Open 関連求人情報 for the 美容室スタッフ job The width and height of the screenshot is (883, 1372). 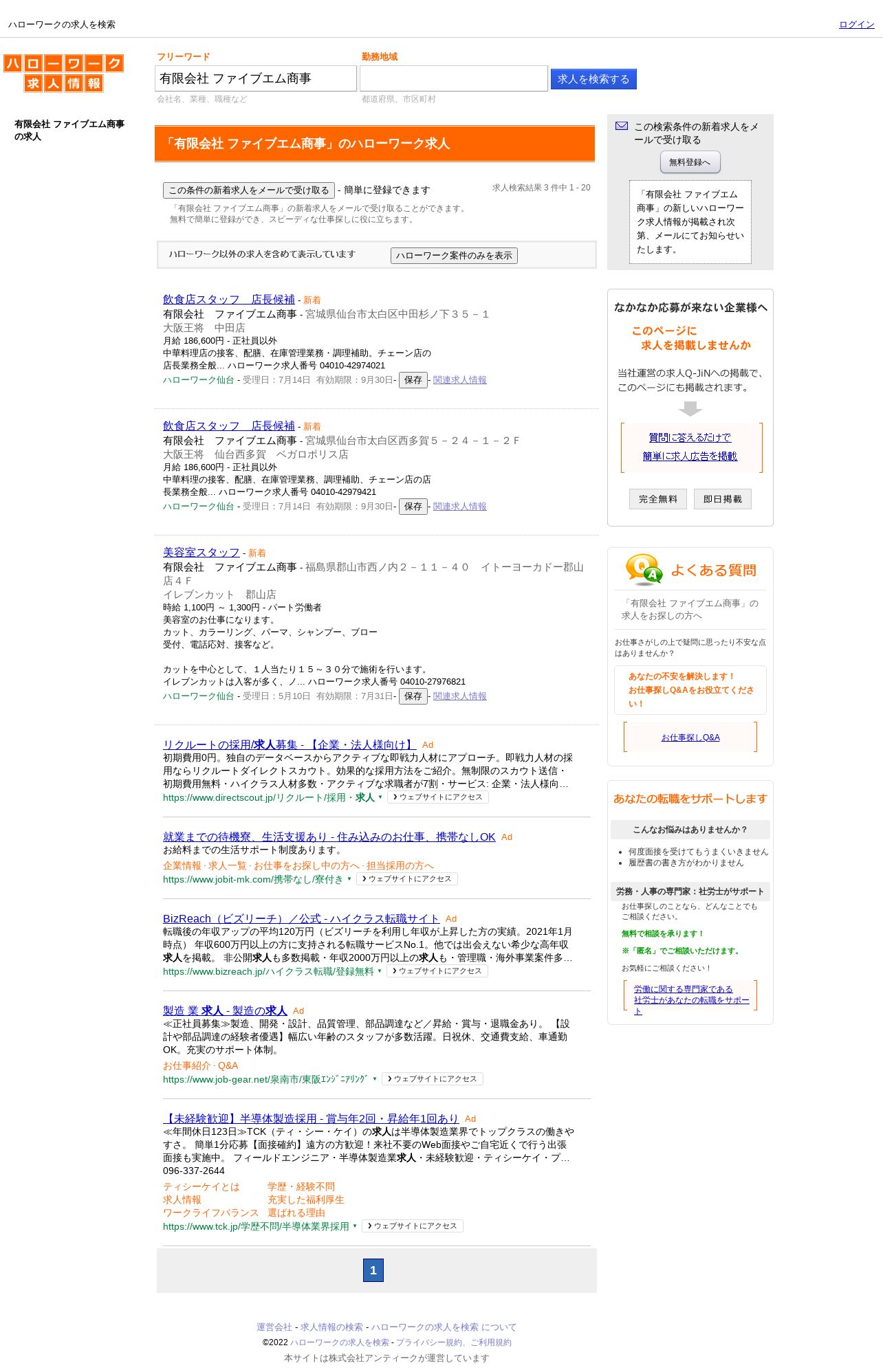point(460,696)
